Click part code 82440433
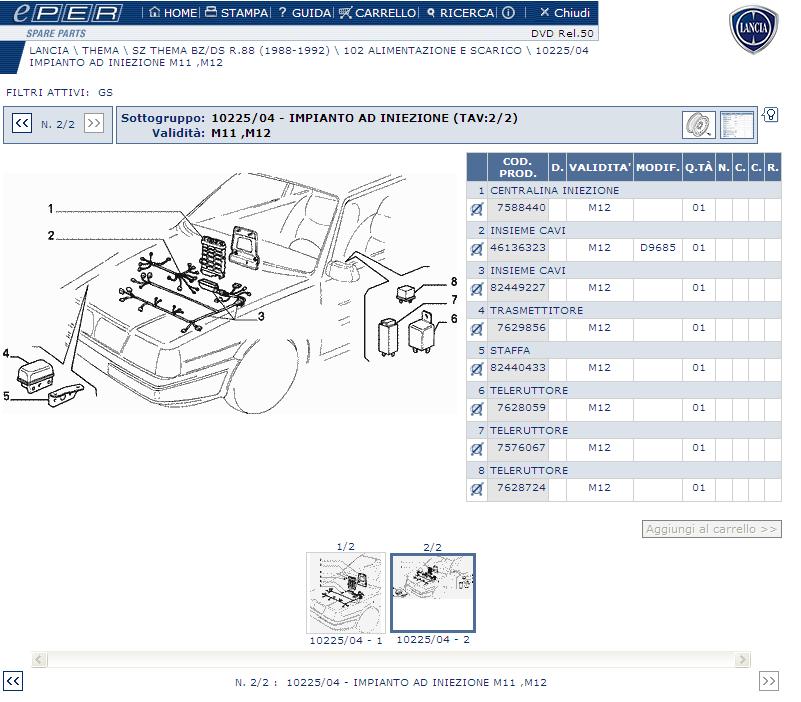The width and height of the screenshot is (801, 702). click(517, 367)
